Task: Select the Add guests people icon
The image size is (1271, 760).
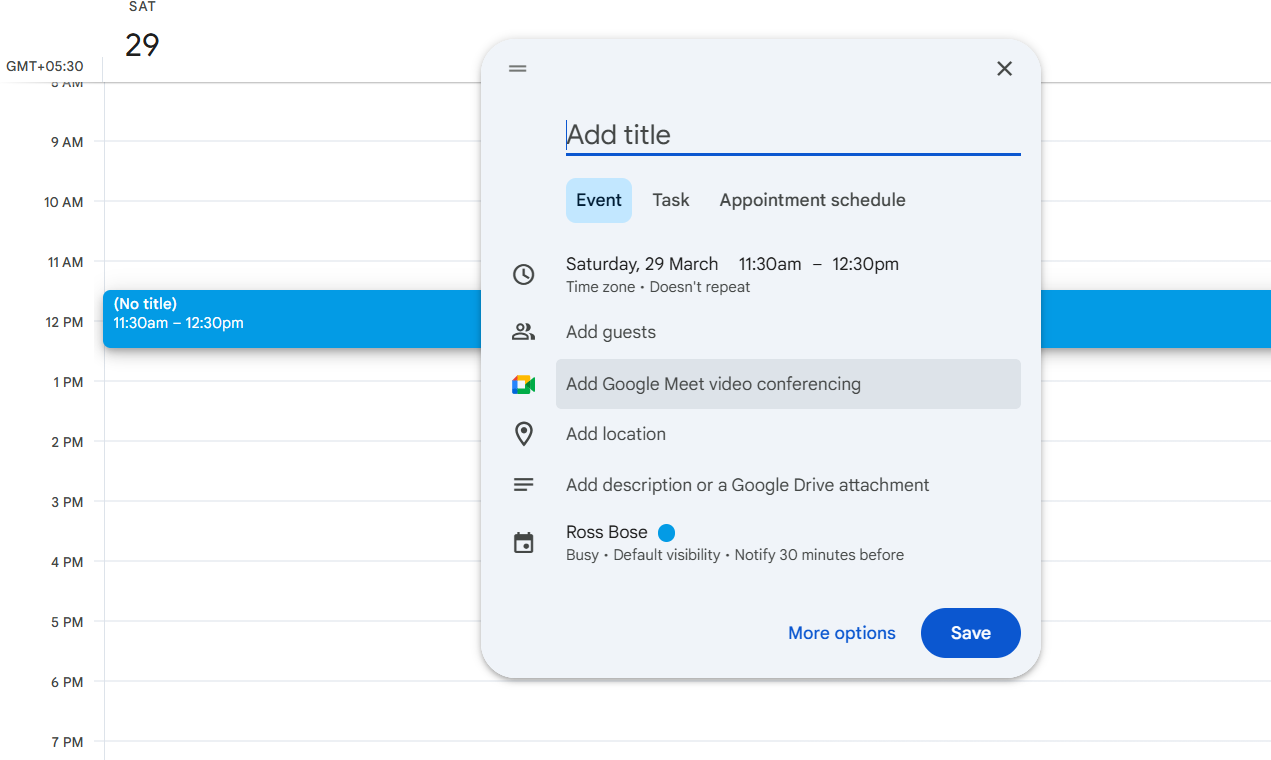Action: [x=524, y=331]
